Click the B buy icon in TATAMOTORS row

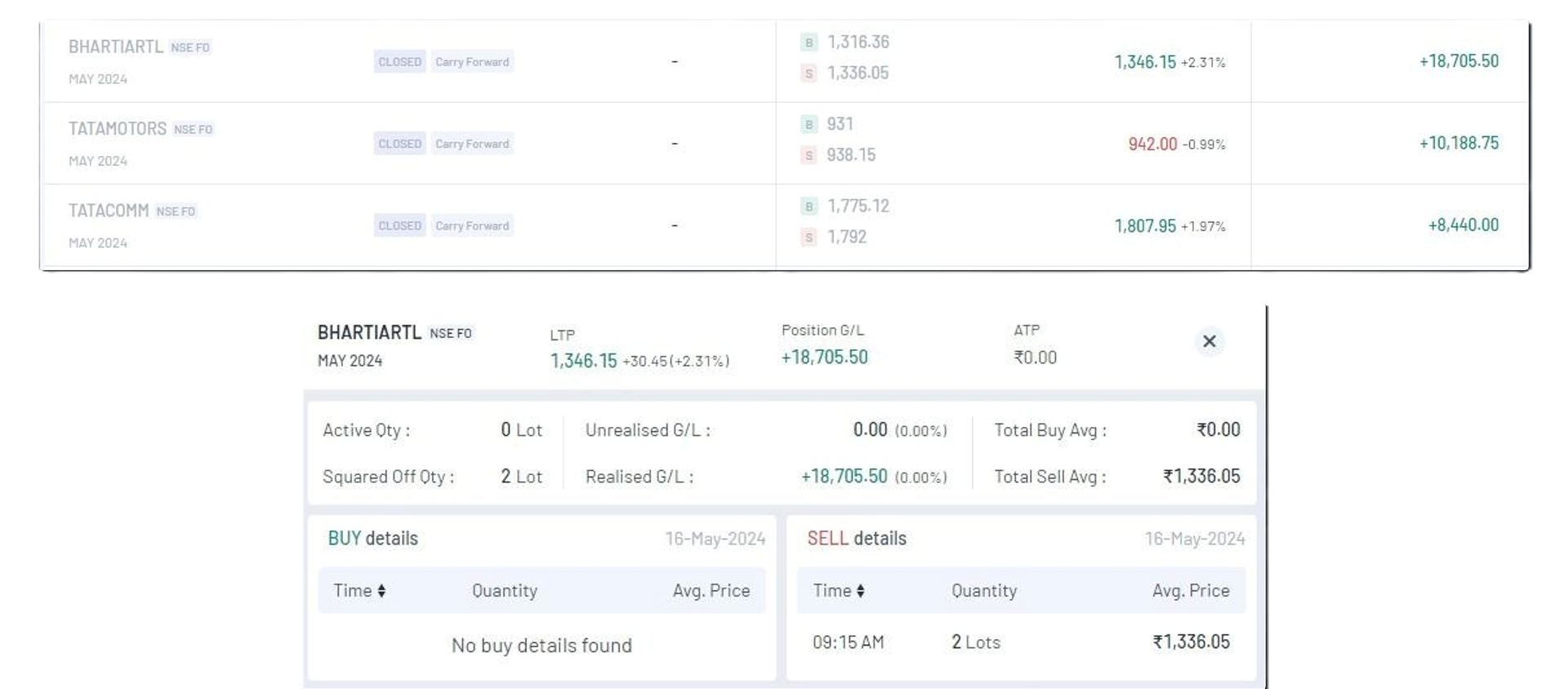click(808, 124)
